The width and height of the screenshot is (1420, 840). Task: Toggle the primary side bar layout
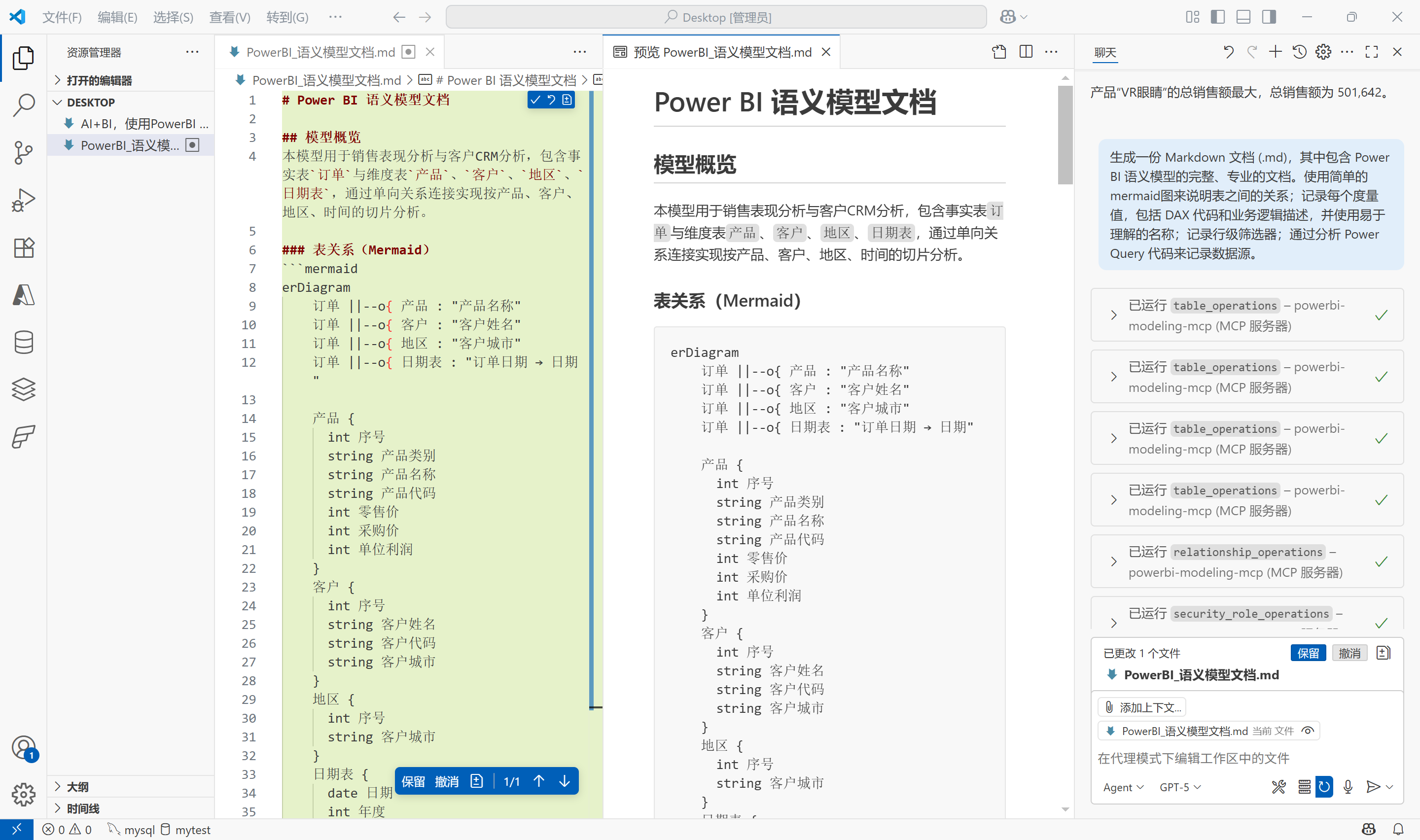1217,17
